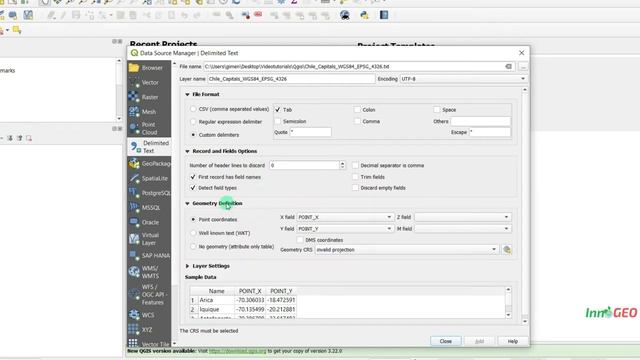Click the select CRS globe icon
Image resolution: width=640 pixels, height=360 pixels.
coord(507,249)
